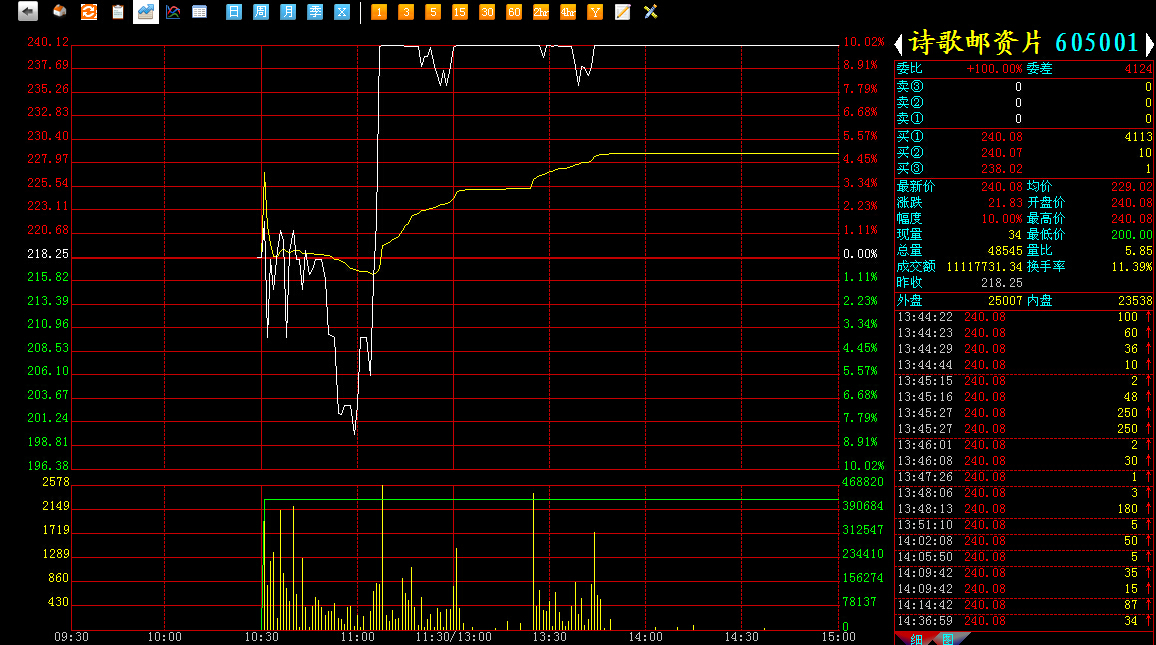The width and height of the screenshot is (1156, 645).
Task: Select the intraday time-share chart icon
Action: tap(145, 12)
